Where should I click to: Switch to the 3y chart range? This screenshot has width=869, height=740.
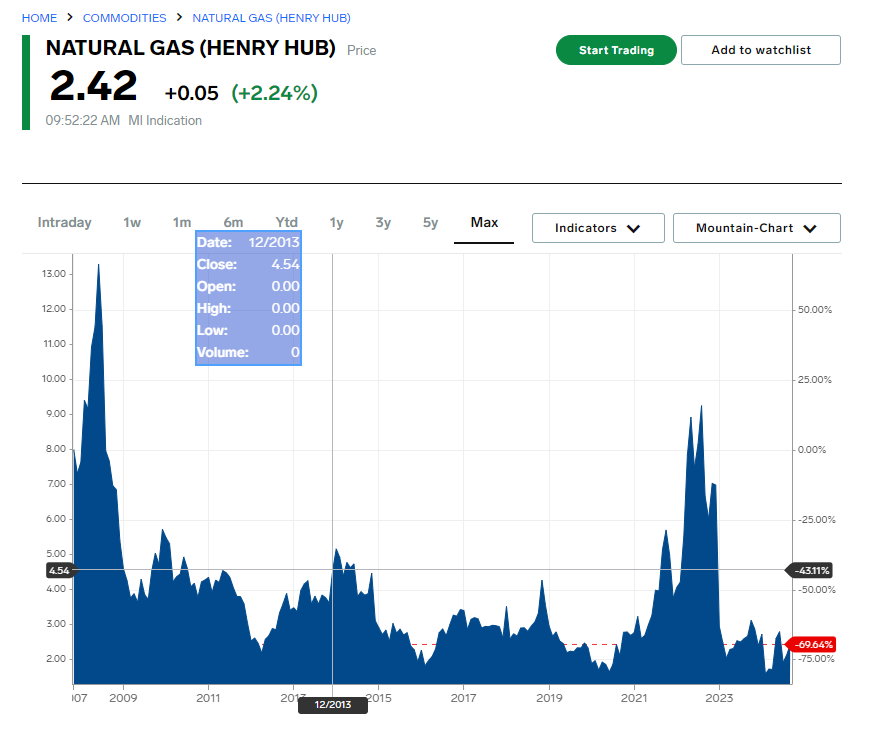point(383,223)
